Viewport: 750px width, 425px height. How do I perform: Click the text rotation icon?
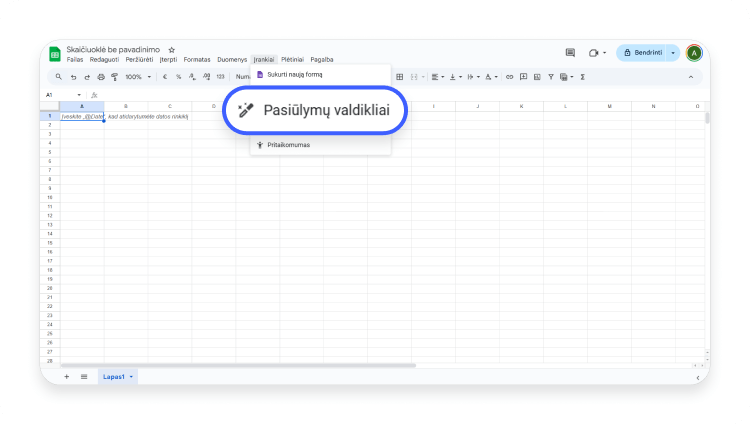(488, 77)
